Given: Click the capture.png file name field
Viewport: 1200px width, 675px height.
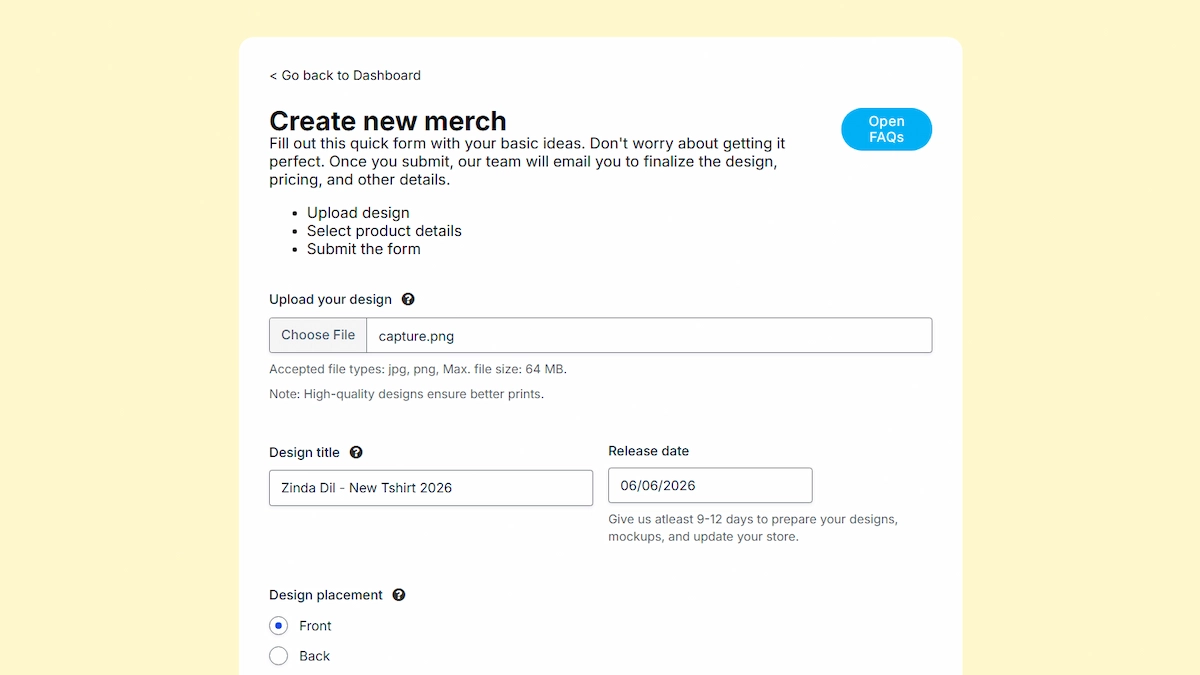Looking at the screenshot, I should [650, 335].
